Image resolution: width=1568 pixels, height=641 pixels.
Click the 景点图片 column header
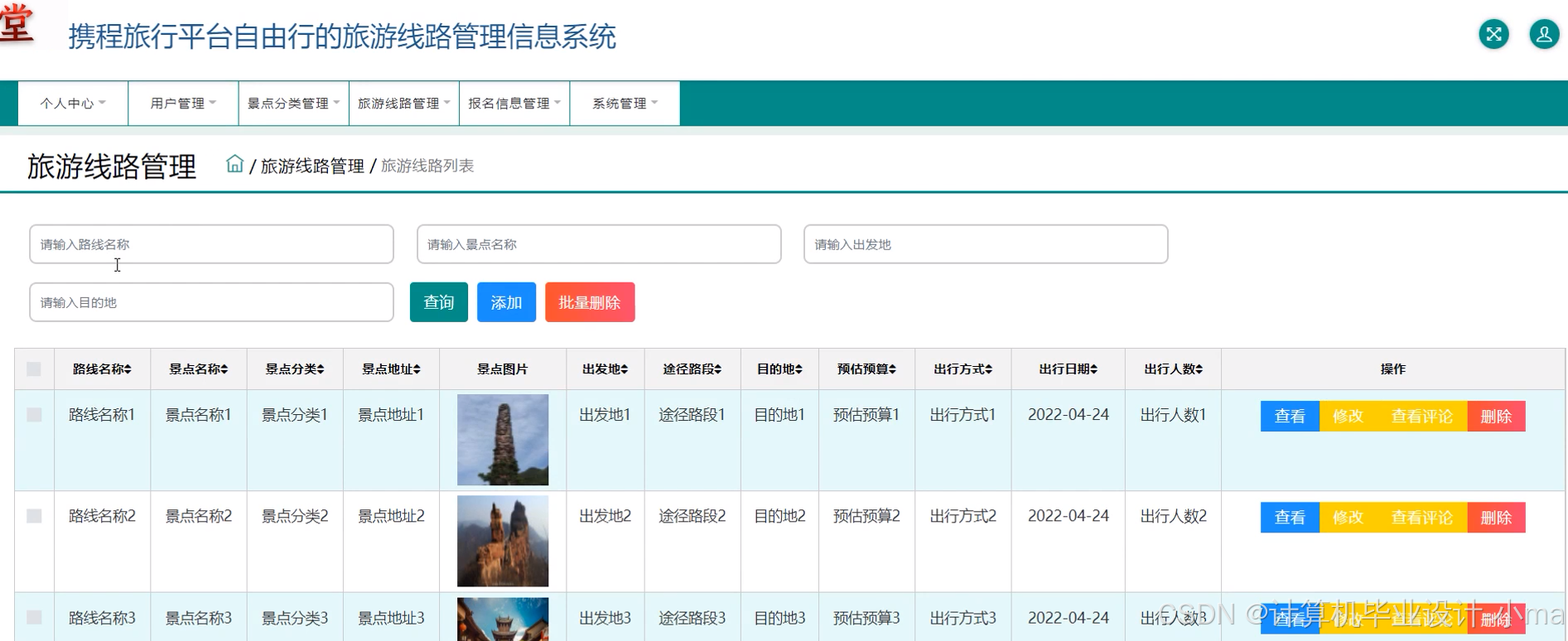pos(503,369)
